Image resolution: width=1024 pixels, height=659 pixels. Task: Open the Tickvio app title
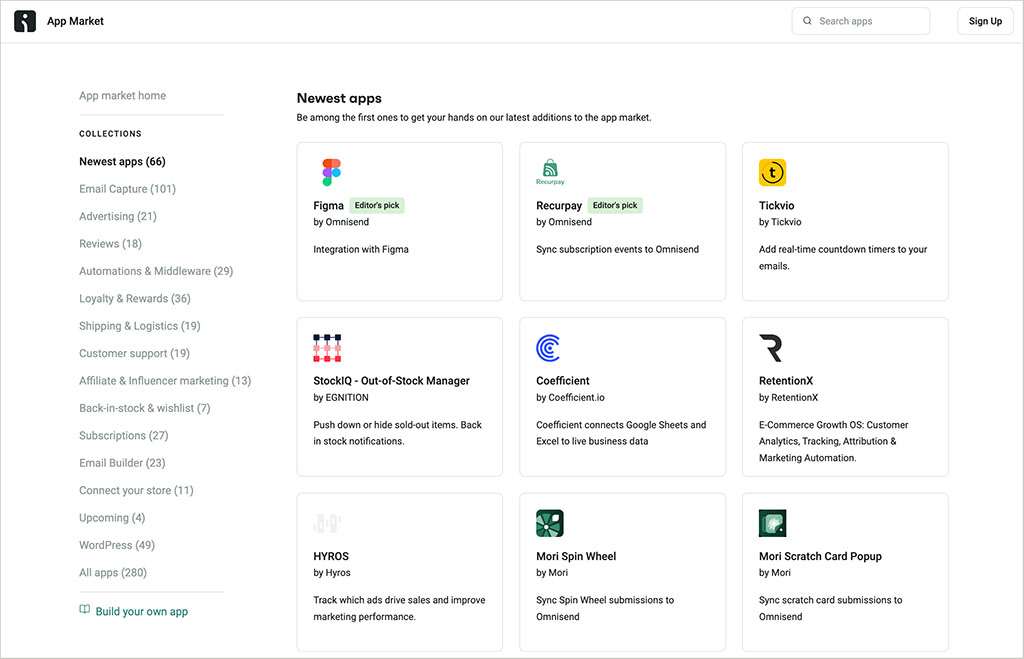[776, 206]
